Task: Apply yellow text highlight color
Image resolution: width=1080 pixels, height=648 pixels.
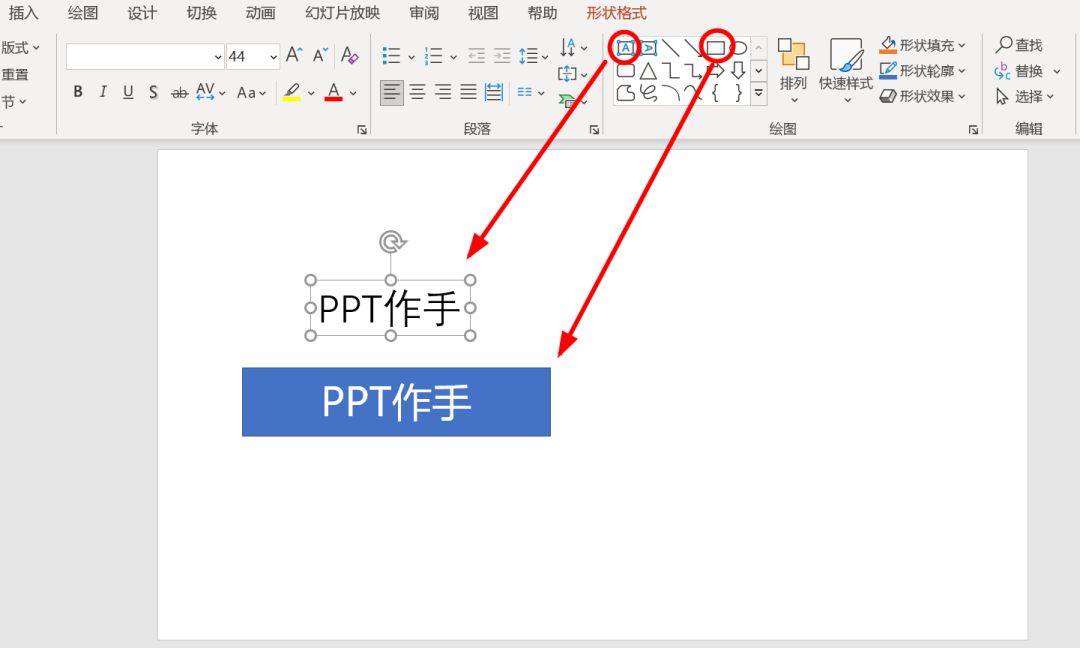Action: point(291,92)
